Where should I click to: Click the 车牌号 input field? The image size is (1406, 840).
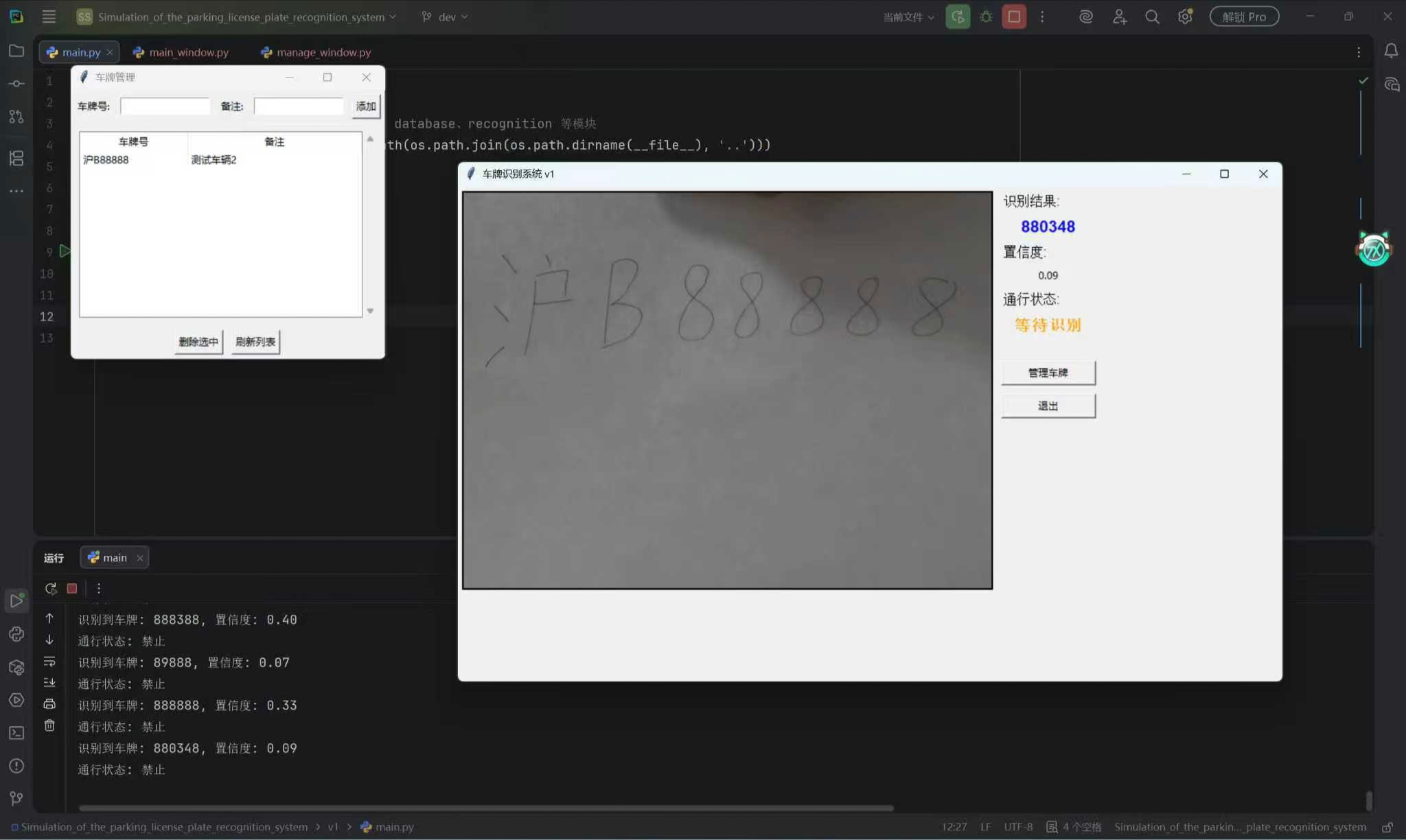tap(165, 106)
